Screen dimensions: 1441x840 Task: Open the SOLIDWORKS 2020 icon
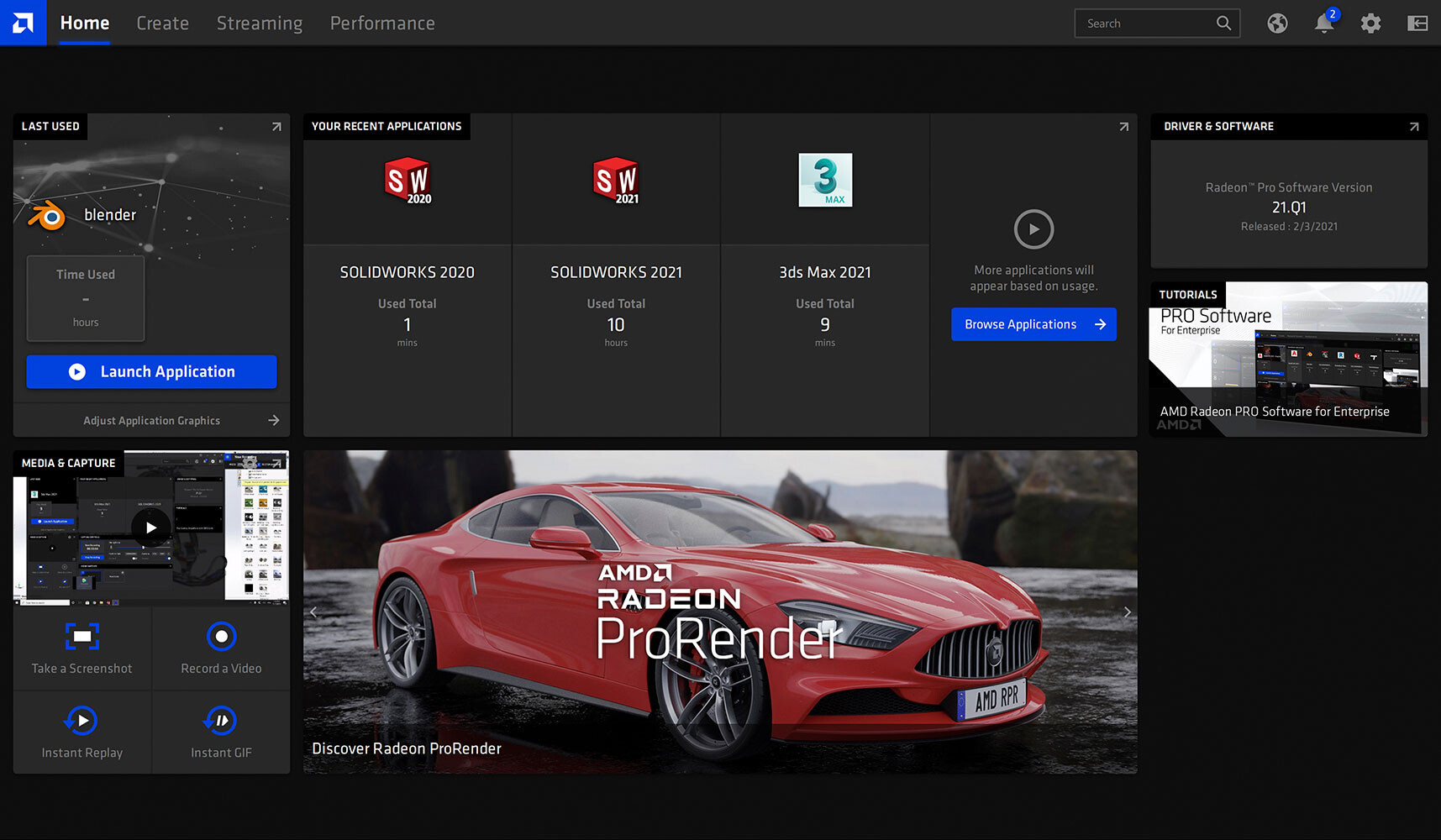[x=408, y=180]
